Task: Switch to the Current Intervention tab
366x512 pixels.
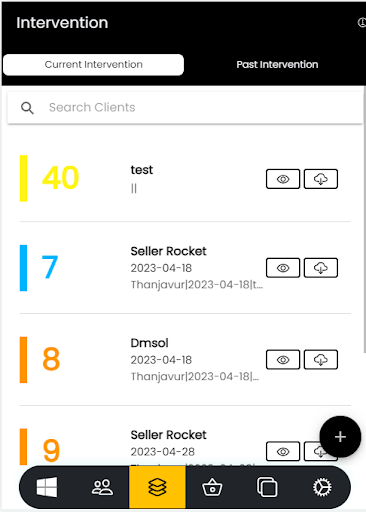Action: 93,65
